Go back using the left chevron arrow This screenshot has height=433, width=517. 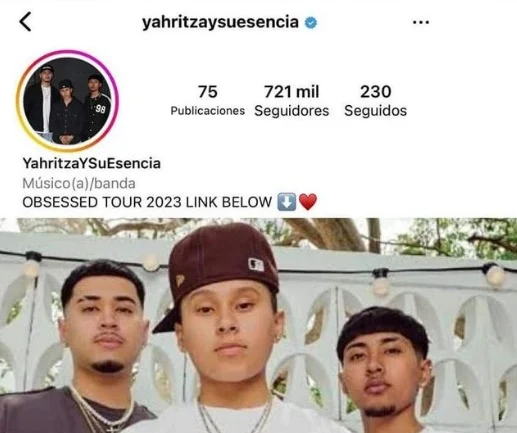tap(25, 22)
